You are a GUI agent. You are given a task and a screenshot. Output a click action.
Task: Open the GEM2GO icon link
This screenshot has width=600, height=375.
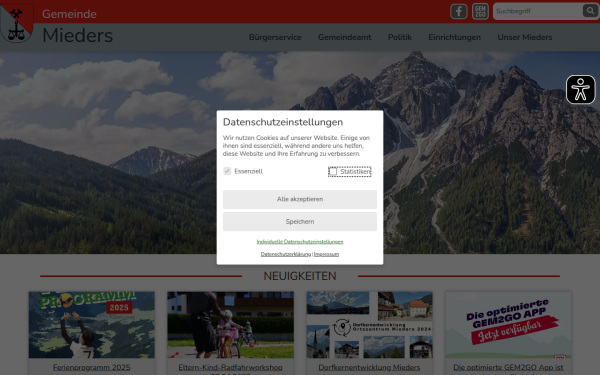click(x=480, y=11)
